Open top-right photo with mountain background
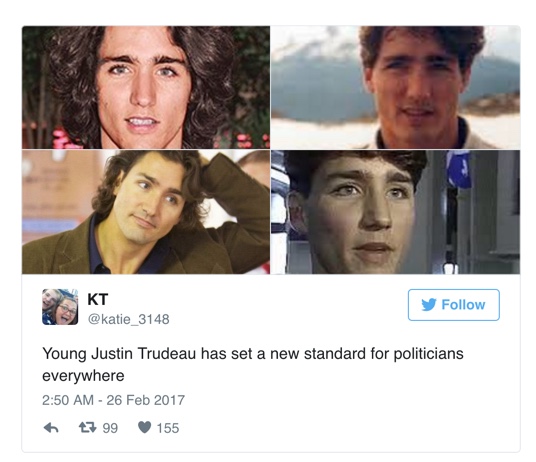This screenshot has height=462, width=536. tap(396, 87)
